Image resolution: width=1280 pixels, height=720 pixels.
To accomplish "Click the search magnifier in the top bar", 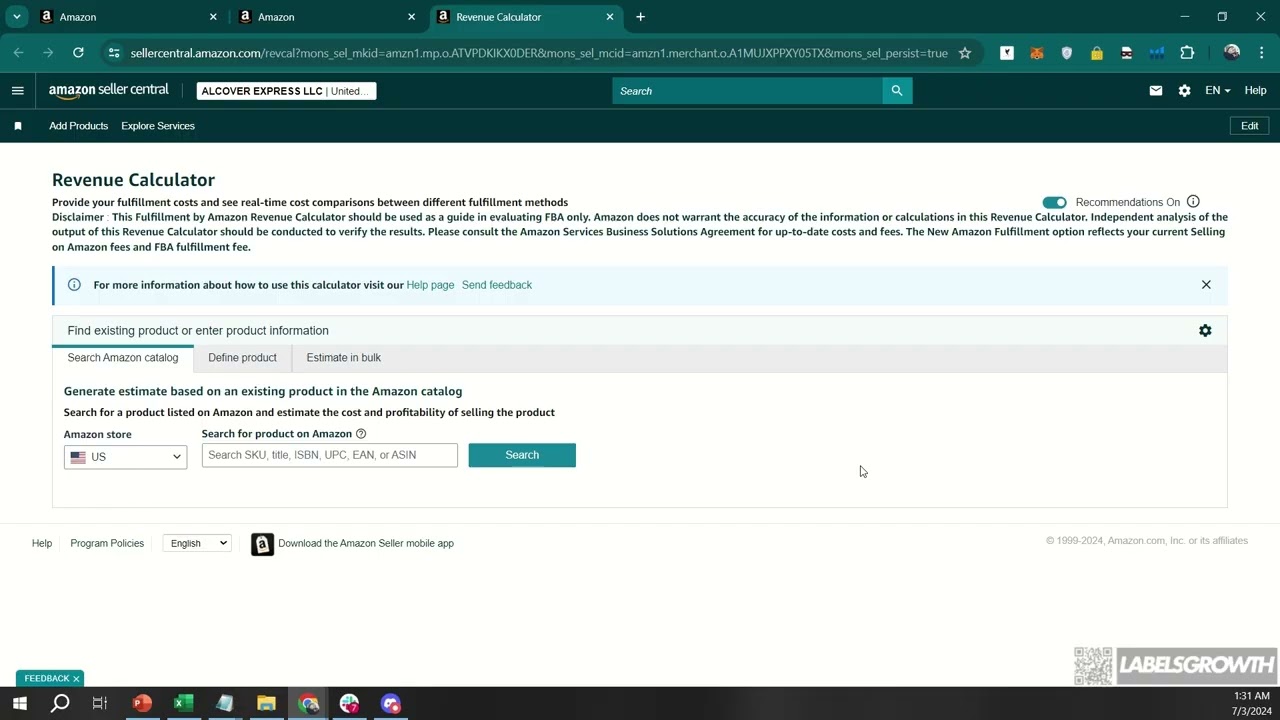I will tap(895, 90).
